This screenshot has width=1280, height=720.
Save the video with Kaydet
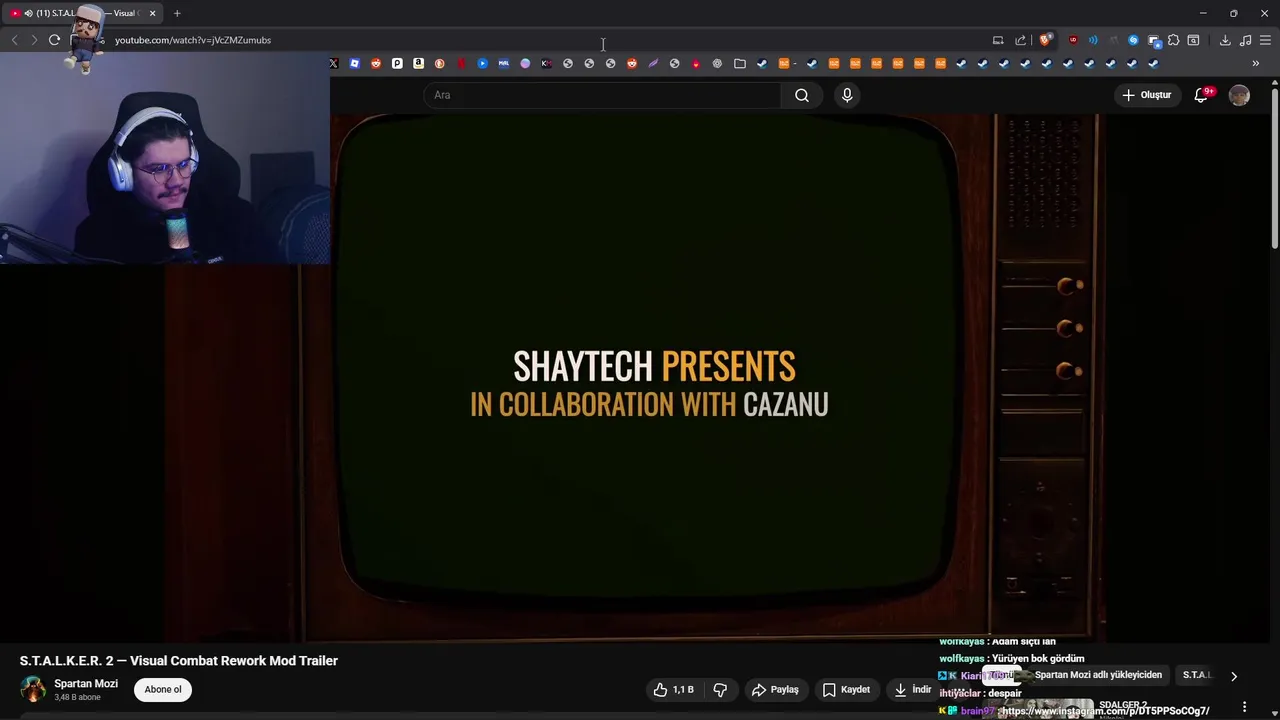pos(846,690)
